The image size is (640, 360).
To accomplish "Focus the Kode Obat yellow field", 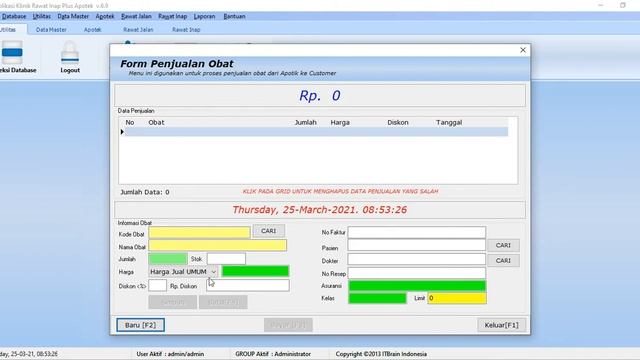I will coord(199,233).
